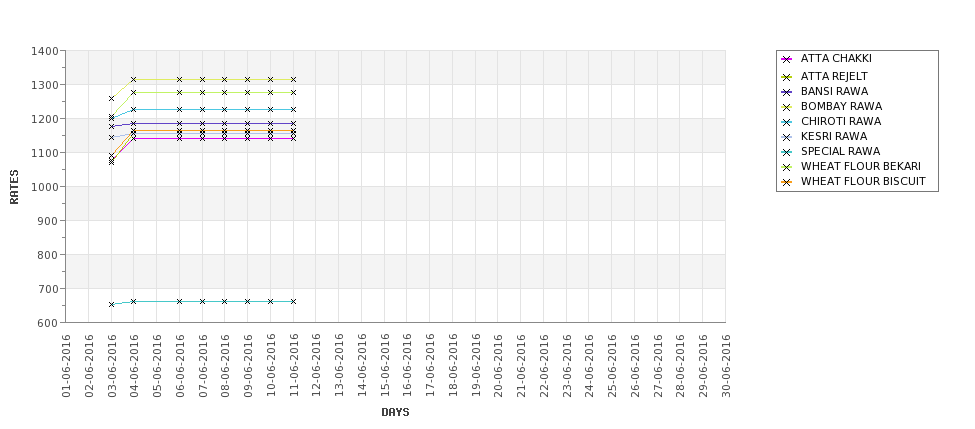Screen dimensions: 975x429
Task: Click the RATES y-axis title
Action: [x=14, y=187]
